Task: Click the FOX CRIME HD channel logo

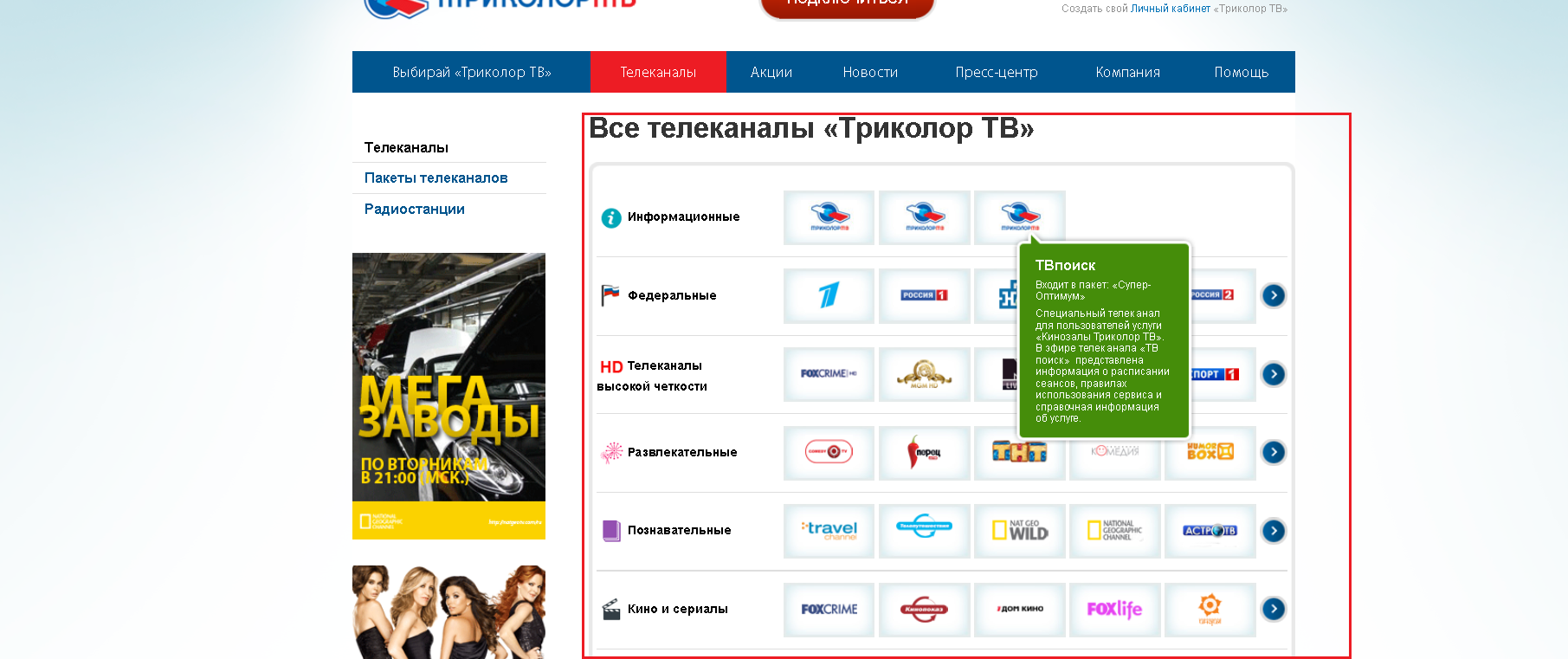Action: coord(829,374)
